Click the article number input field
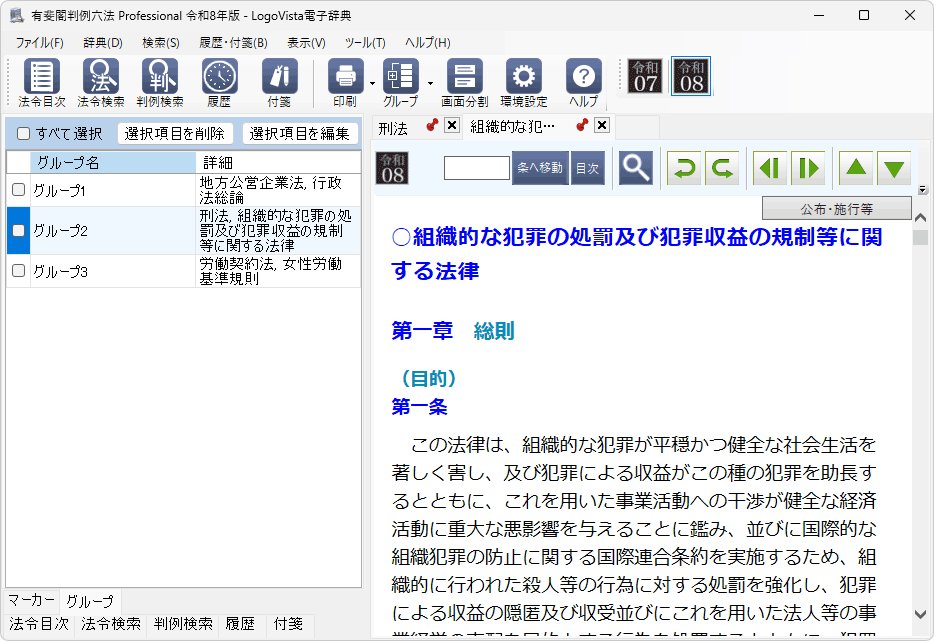The width and height of the screenshot is (934, 641). pos(476,168)
